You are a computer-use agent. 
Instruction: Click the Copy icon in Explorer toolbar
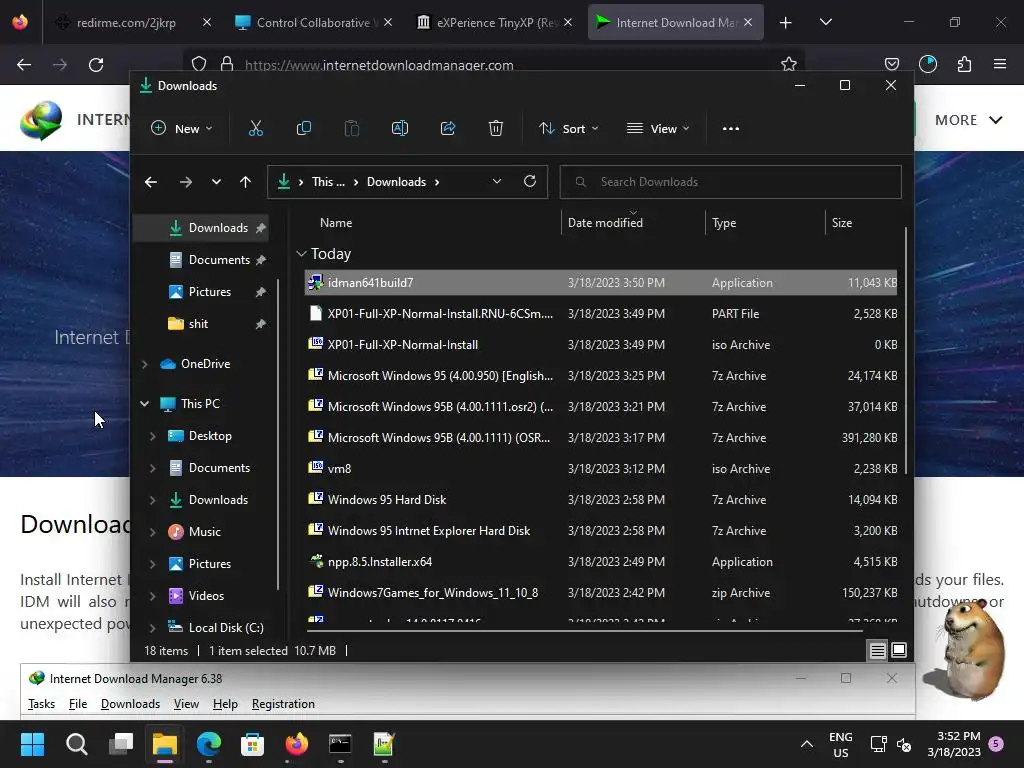[x=304, y=129]
